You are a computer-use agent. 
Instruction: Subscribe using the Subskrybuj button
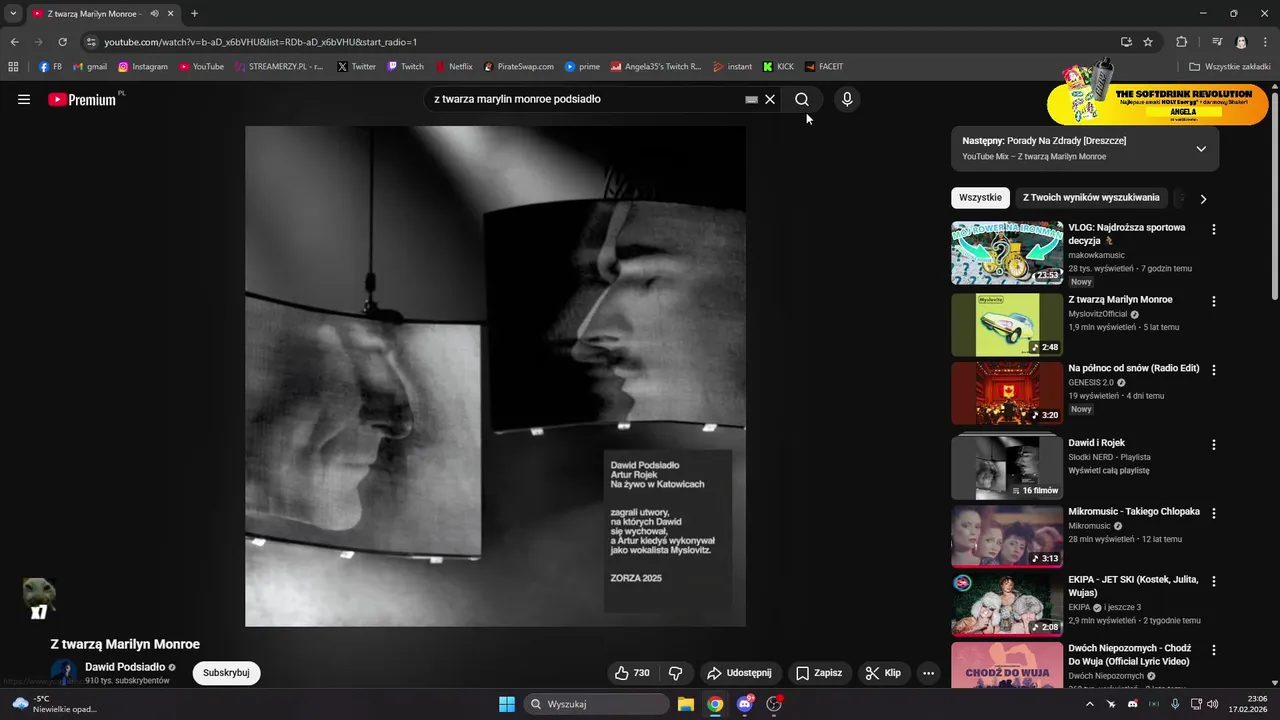point(226,673)
